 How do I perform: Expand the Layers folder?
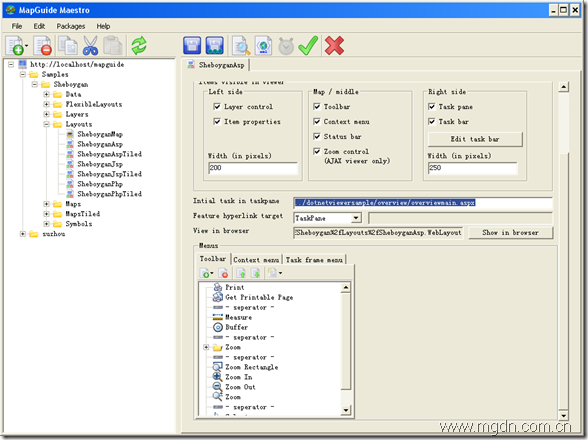pos(46,114)
